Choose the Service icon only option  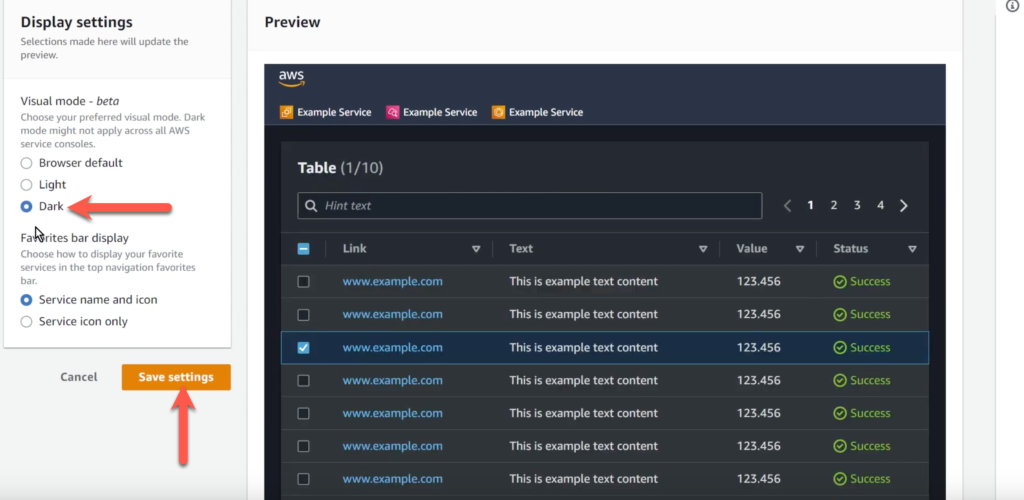(x=27, y=322)
